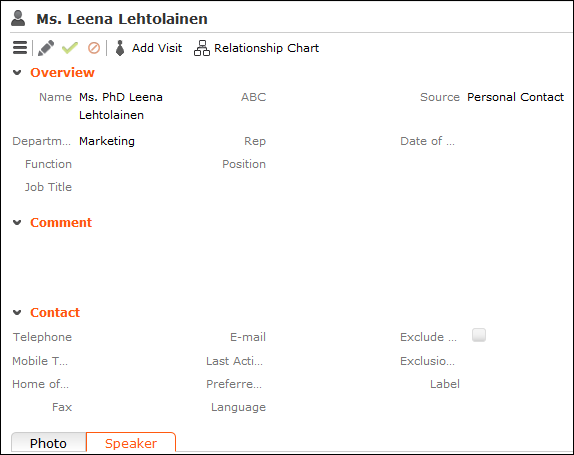Collapse the Overview section chevron
This screenshot has height=455, width=574.
(x=17, y=72)
